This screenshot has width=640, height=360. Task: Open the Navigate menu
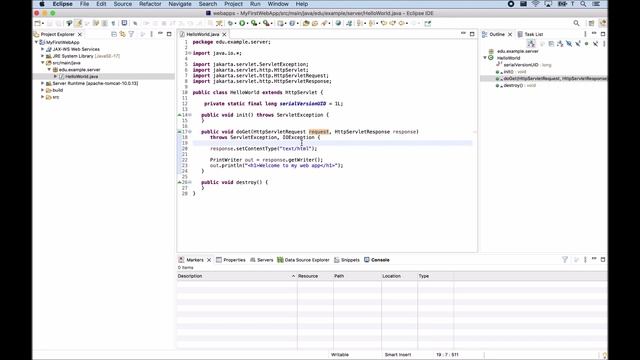pos(180,4)
